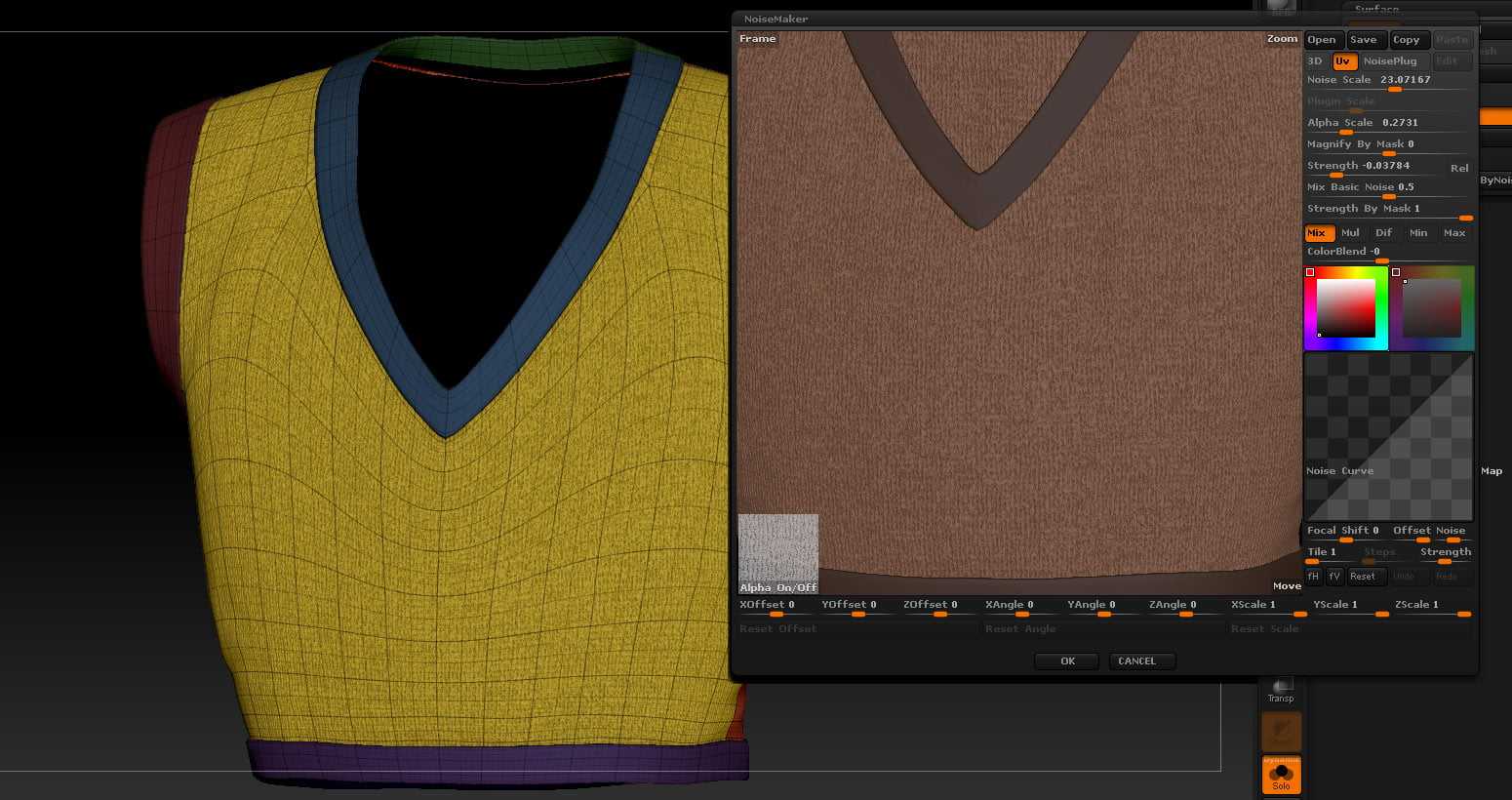
Task: Click the fV flip vertical button
Action: tap(1334, 577)
